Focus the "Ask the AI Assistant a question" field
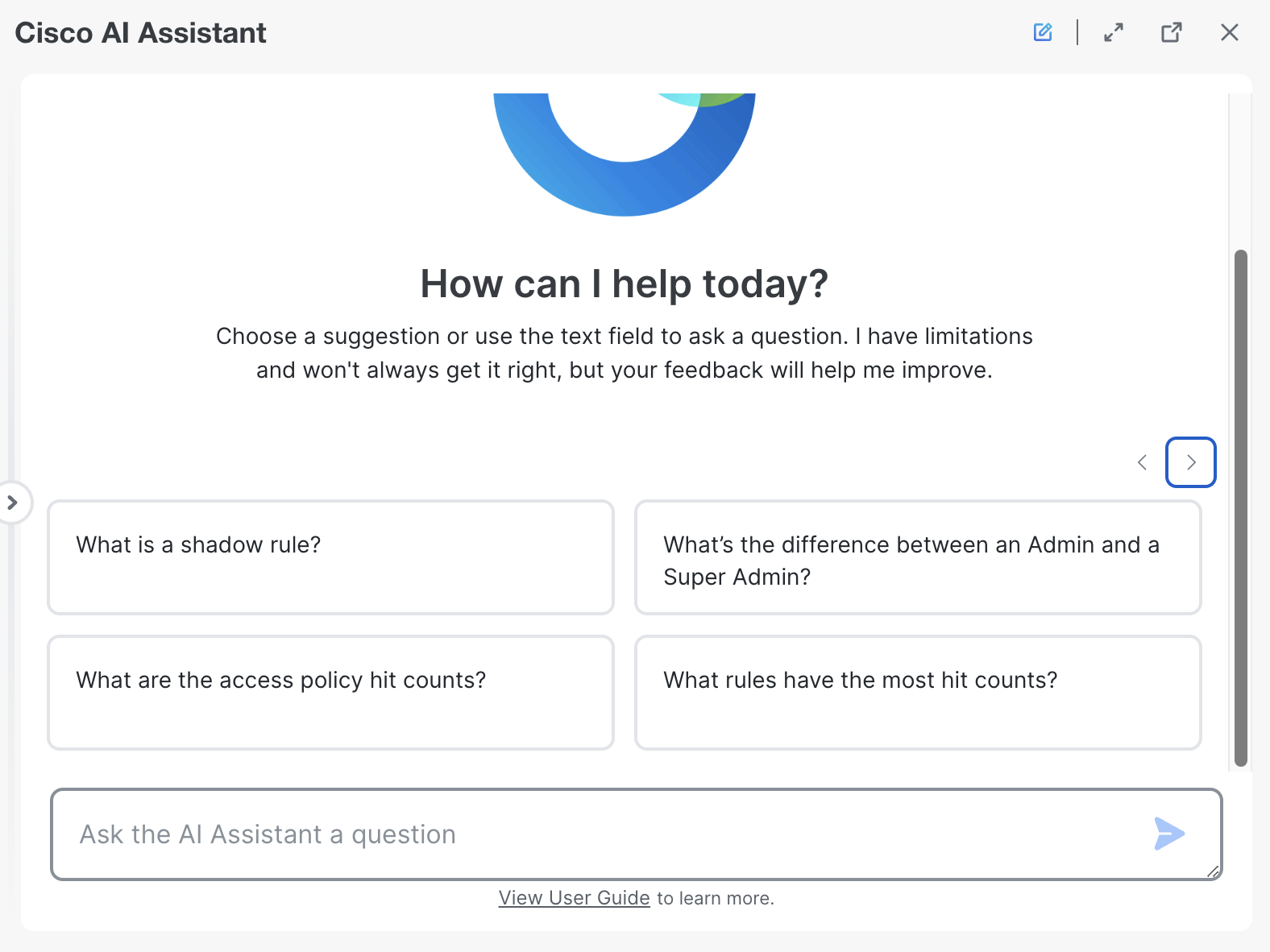Image resolution: width=1270 pixels, height=952 pixels. coord(596,834)
